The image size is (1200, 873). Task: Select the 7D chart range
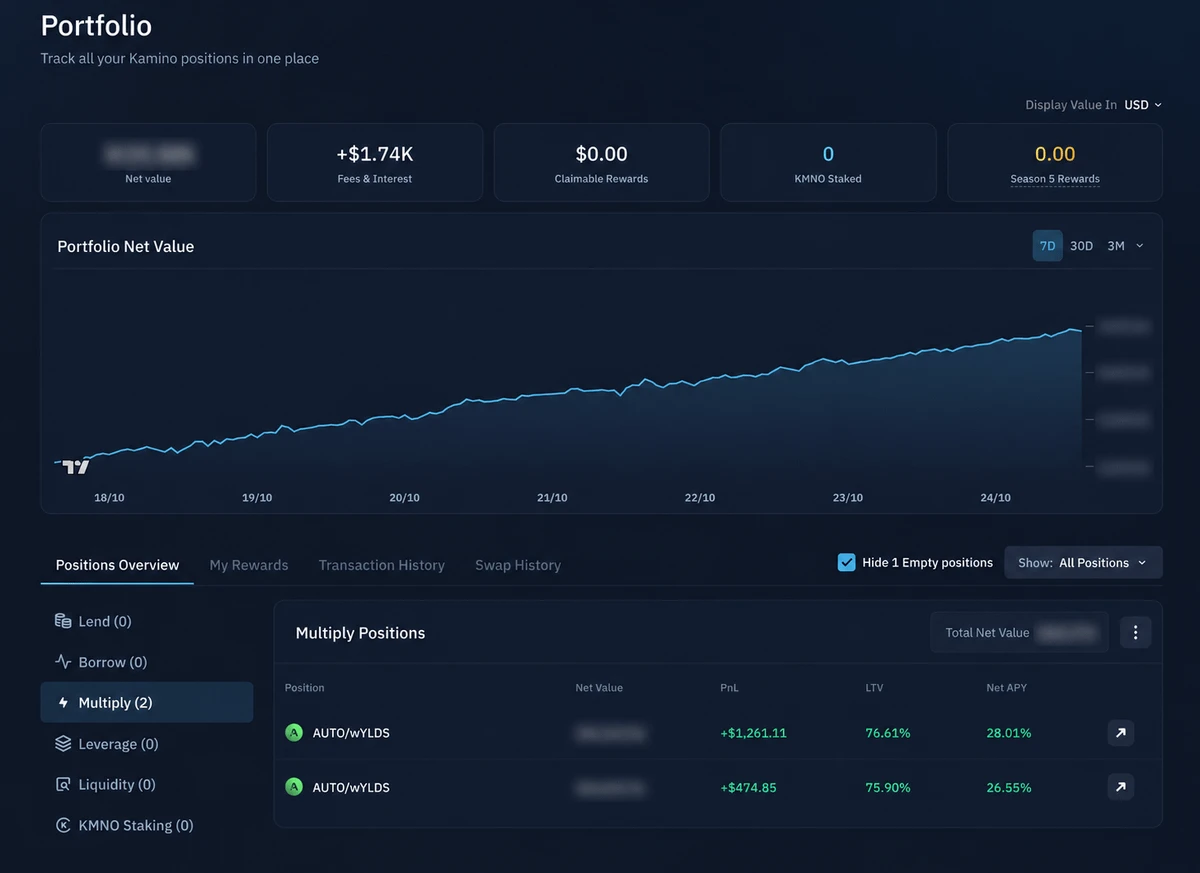[x=1047, y=246]
